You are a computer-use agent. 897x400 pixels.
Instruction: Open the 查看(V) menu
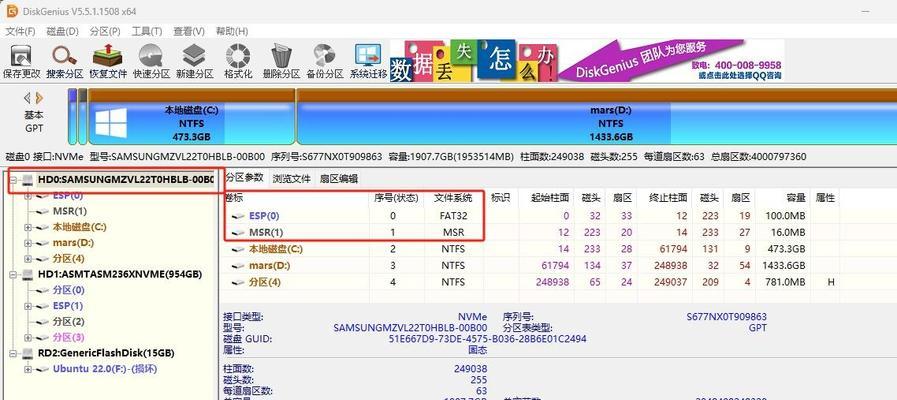pos(189,31)
